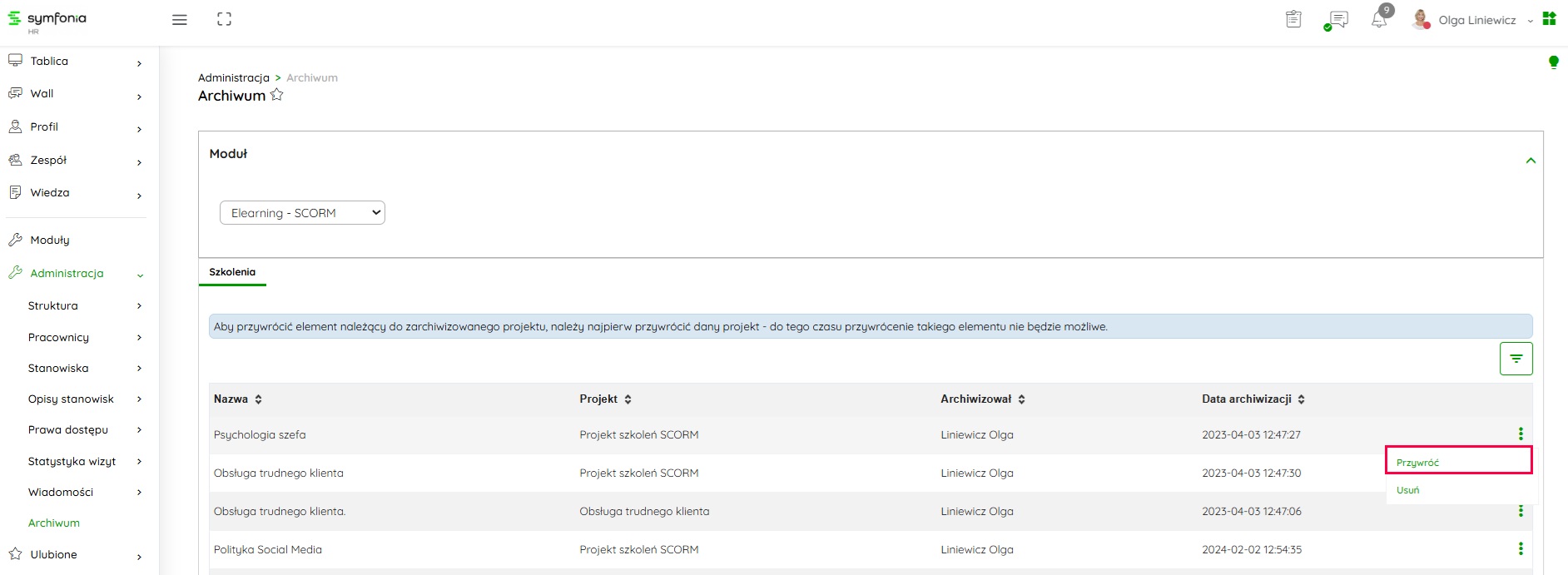This screenshot has width=1568, height=575.
Task: Click the green apps grid icon
Action: [x=1549, y=19]
